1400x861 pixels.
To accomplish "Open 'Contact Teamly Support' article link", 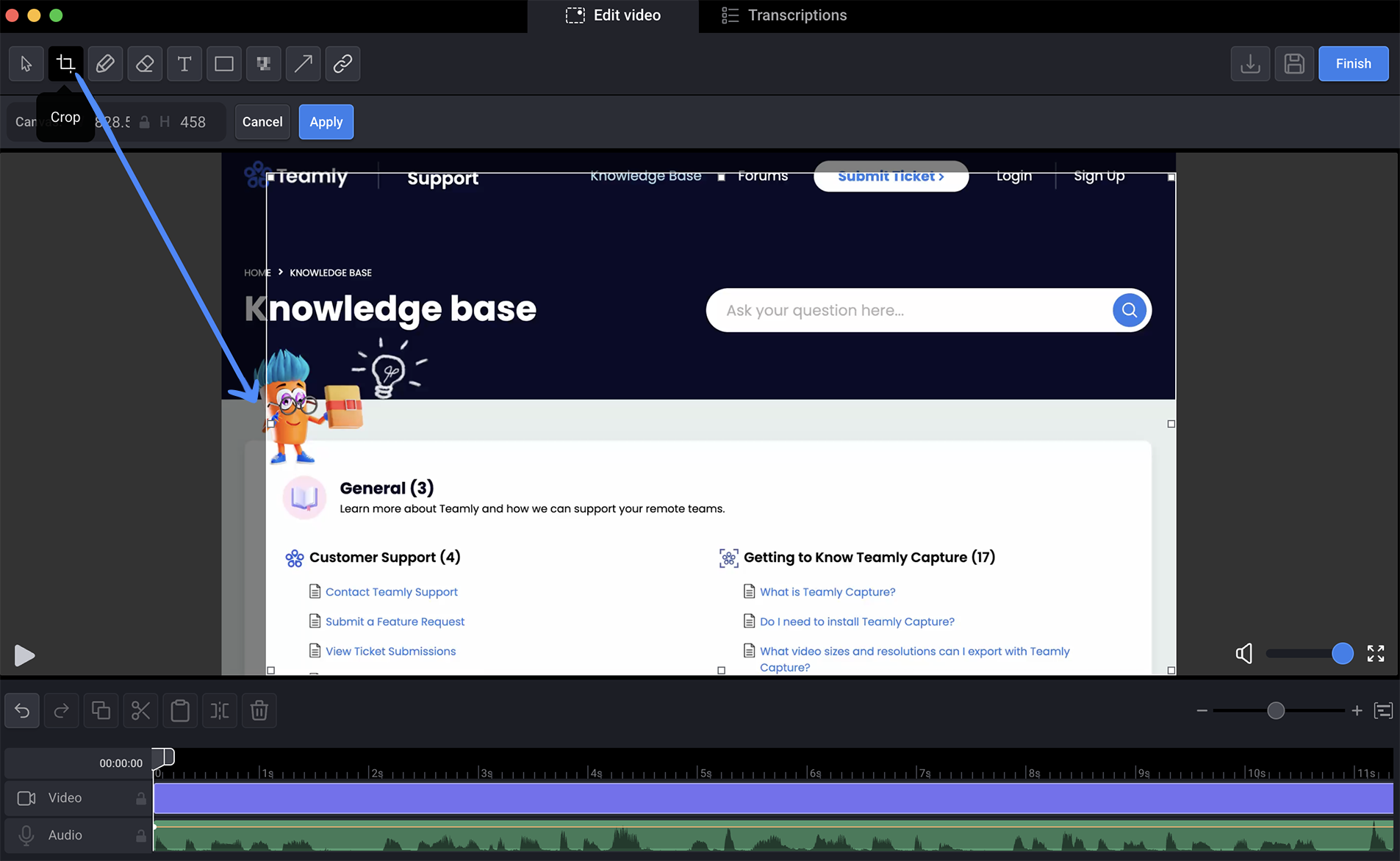I will click(391, 591).
